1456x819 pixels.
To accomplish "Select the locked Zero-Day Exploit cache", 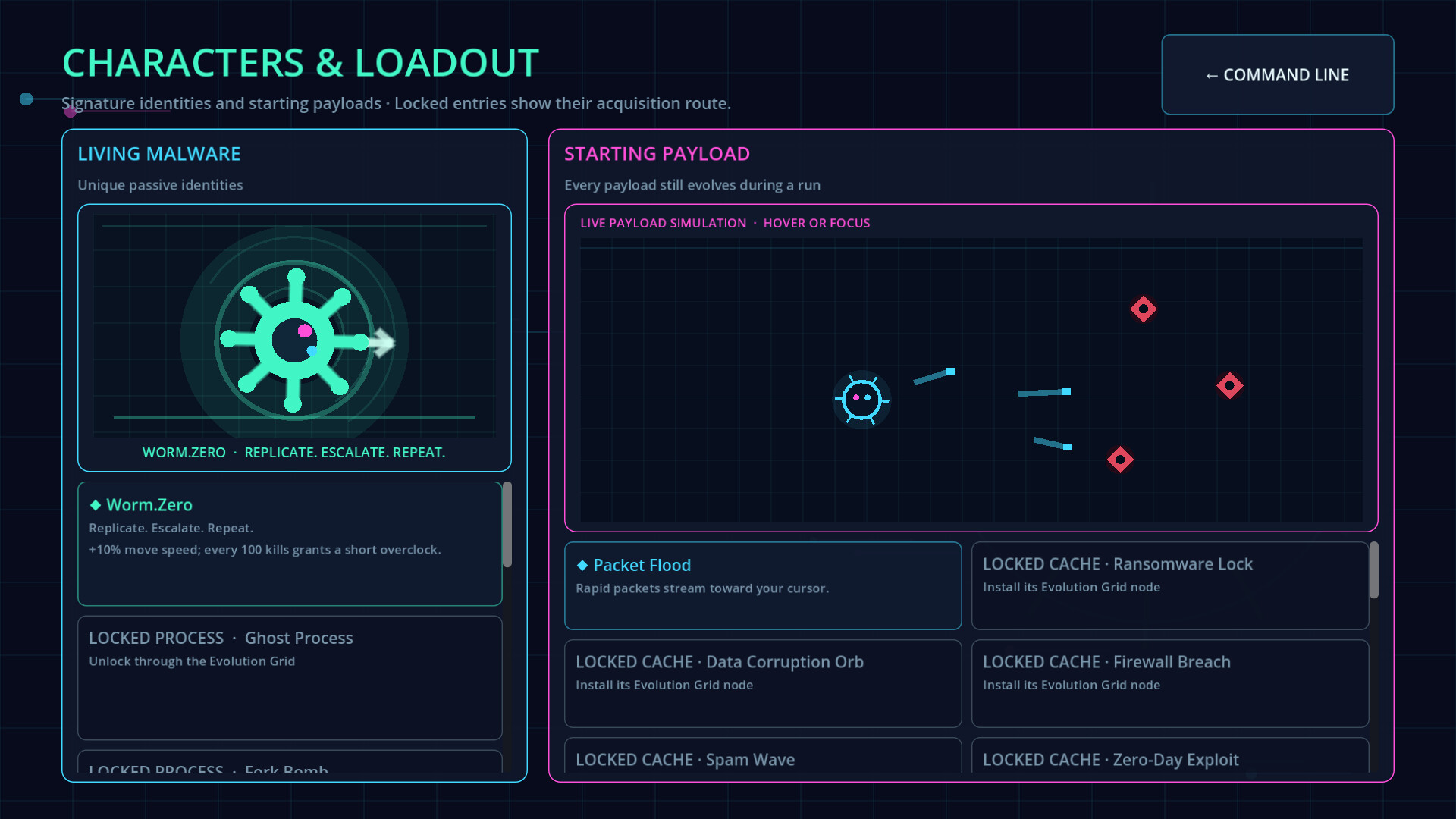I will (1170, 756).
